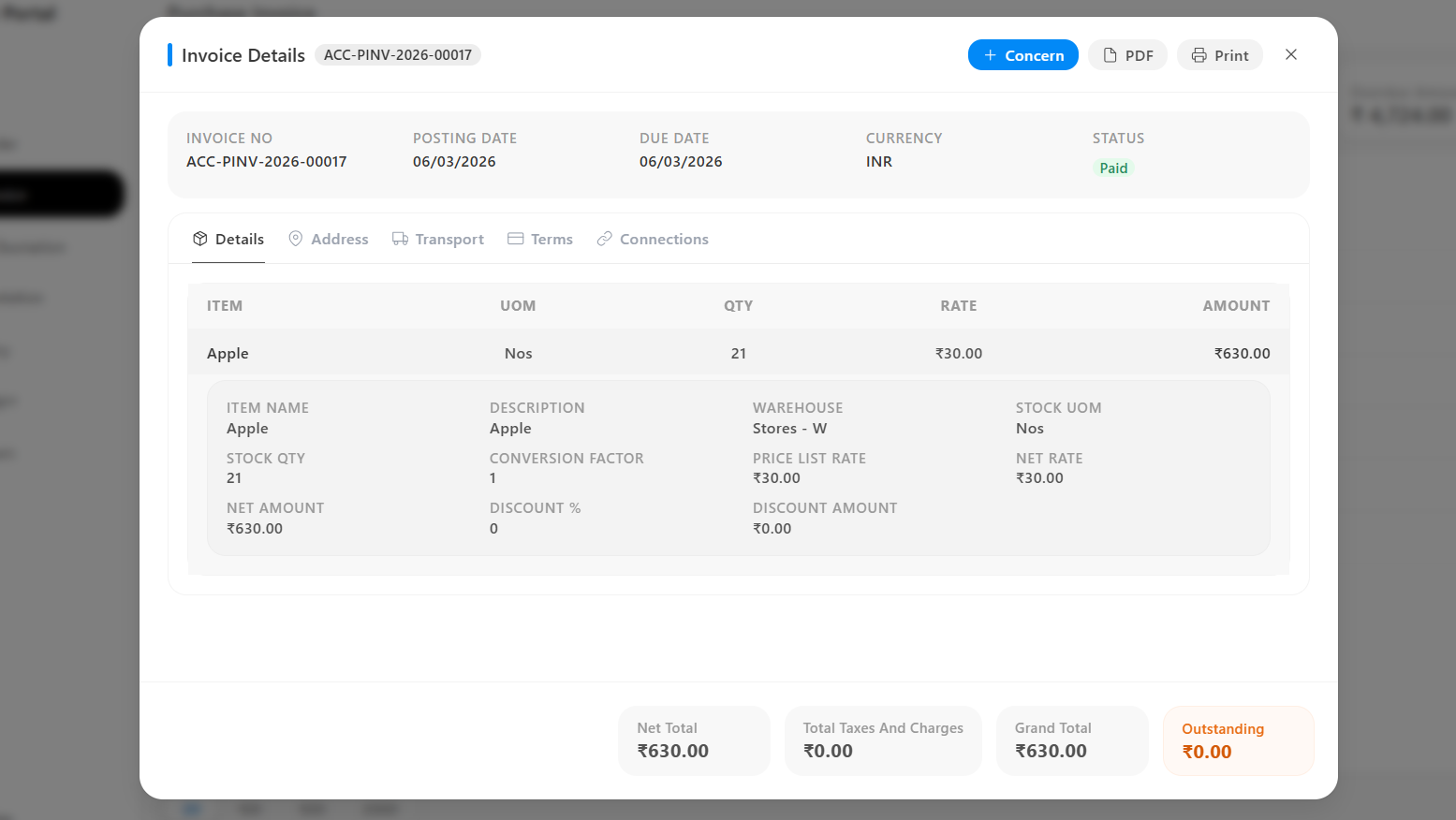
Task: Download the invoice as PDF
Action: pyautogui.click(x=1127, y=55)
